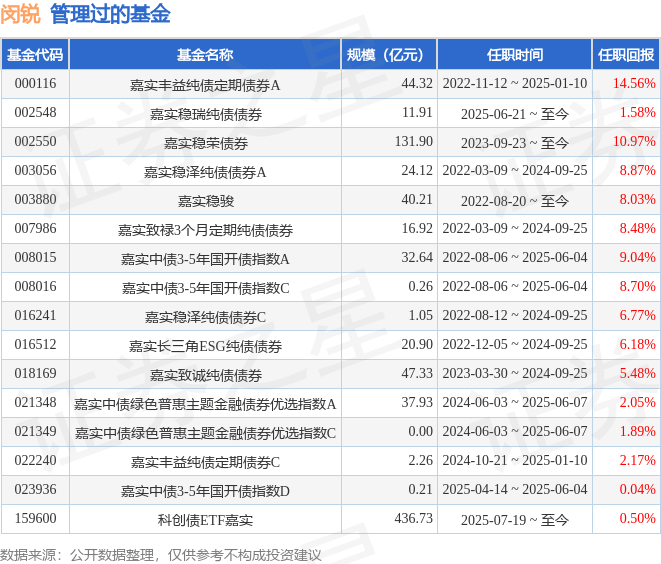The width and height of the screenshot is (661, 564).
Task: Click the 基金代码 column header
Action: coord(35,55)
